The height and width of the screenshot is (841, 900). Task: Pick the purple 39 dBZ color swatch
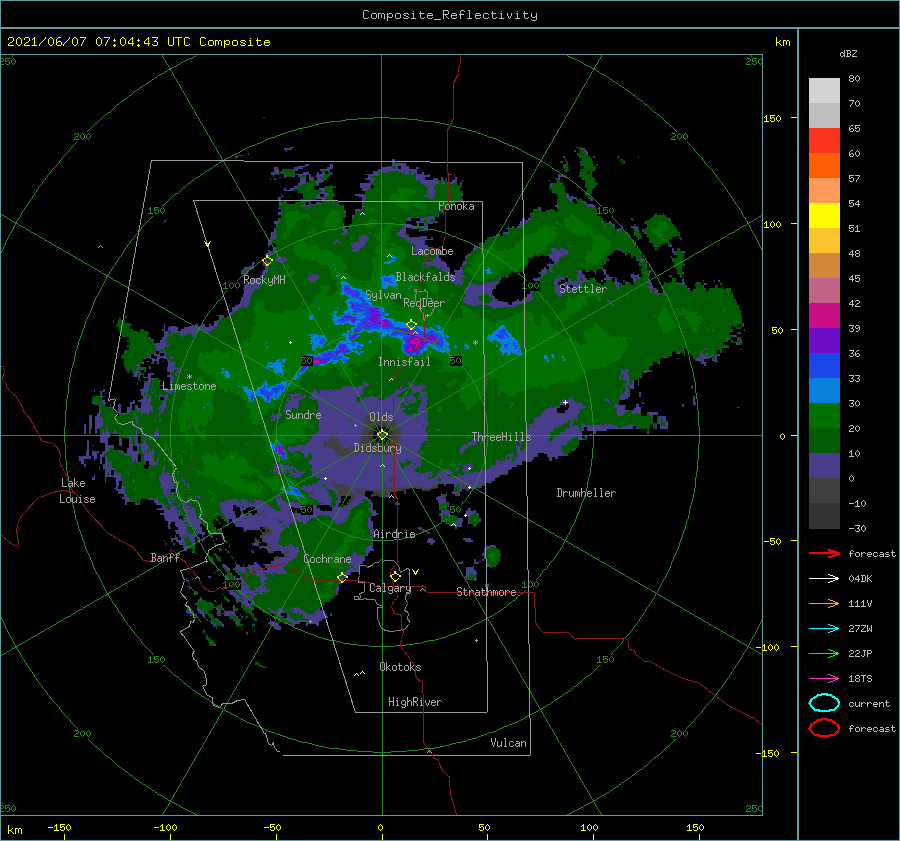click(824, 340)
